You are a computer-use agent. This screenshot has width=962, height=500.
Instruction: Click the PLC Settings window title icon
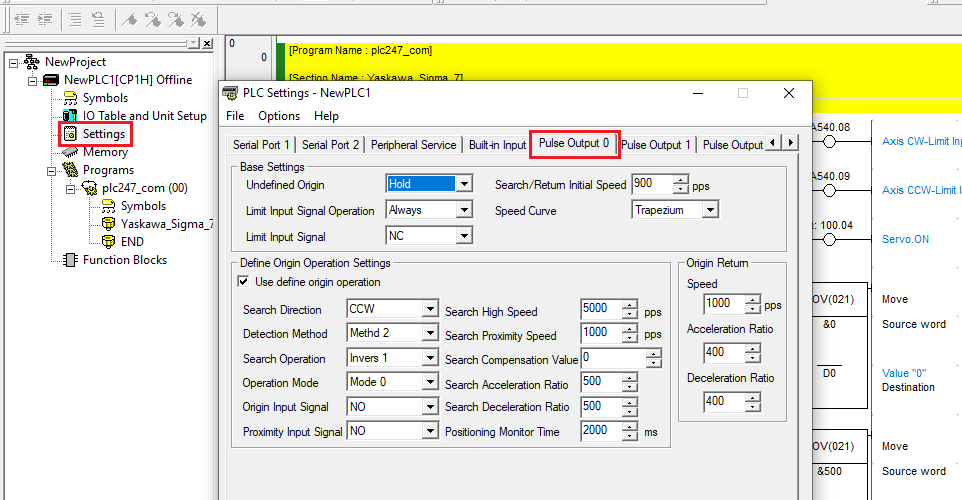pos(230,93)
